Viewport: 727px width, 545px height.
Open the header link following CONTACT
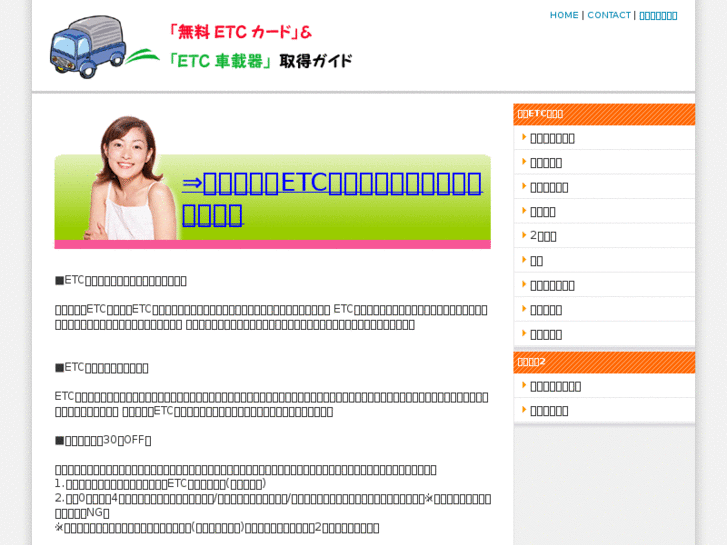click(658, 16)
